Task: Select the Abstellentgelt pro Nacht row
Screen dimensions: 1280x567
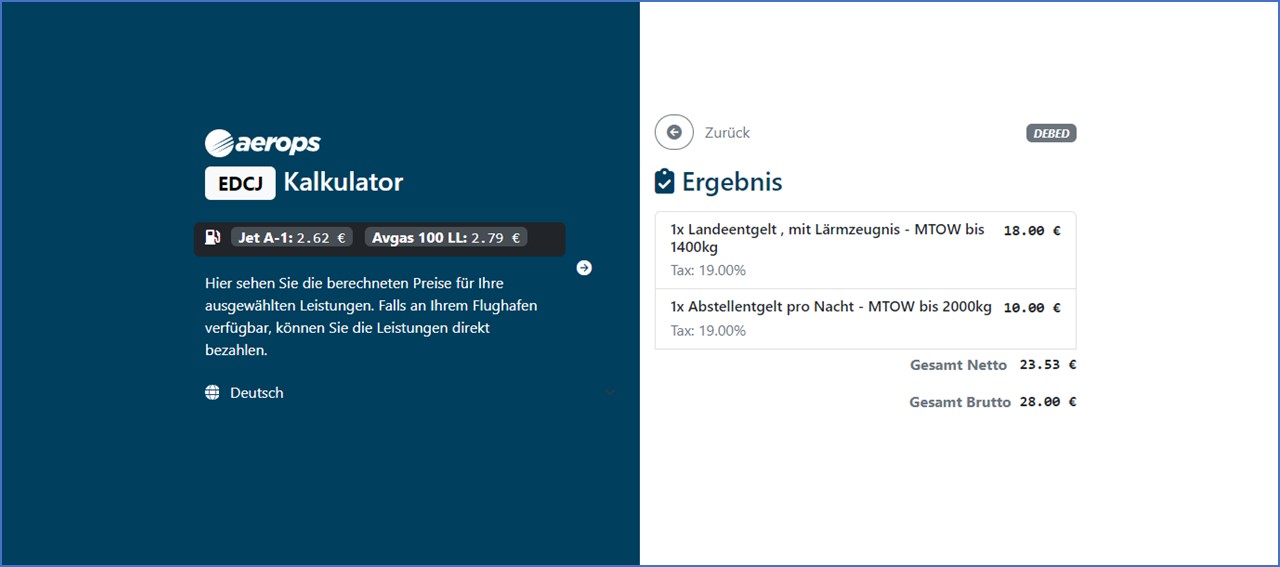Action: [865, 319]
